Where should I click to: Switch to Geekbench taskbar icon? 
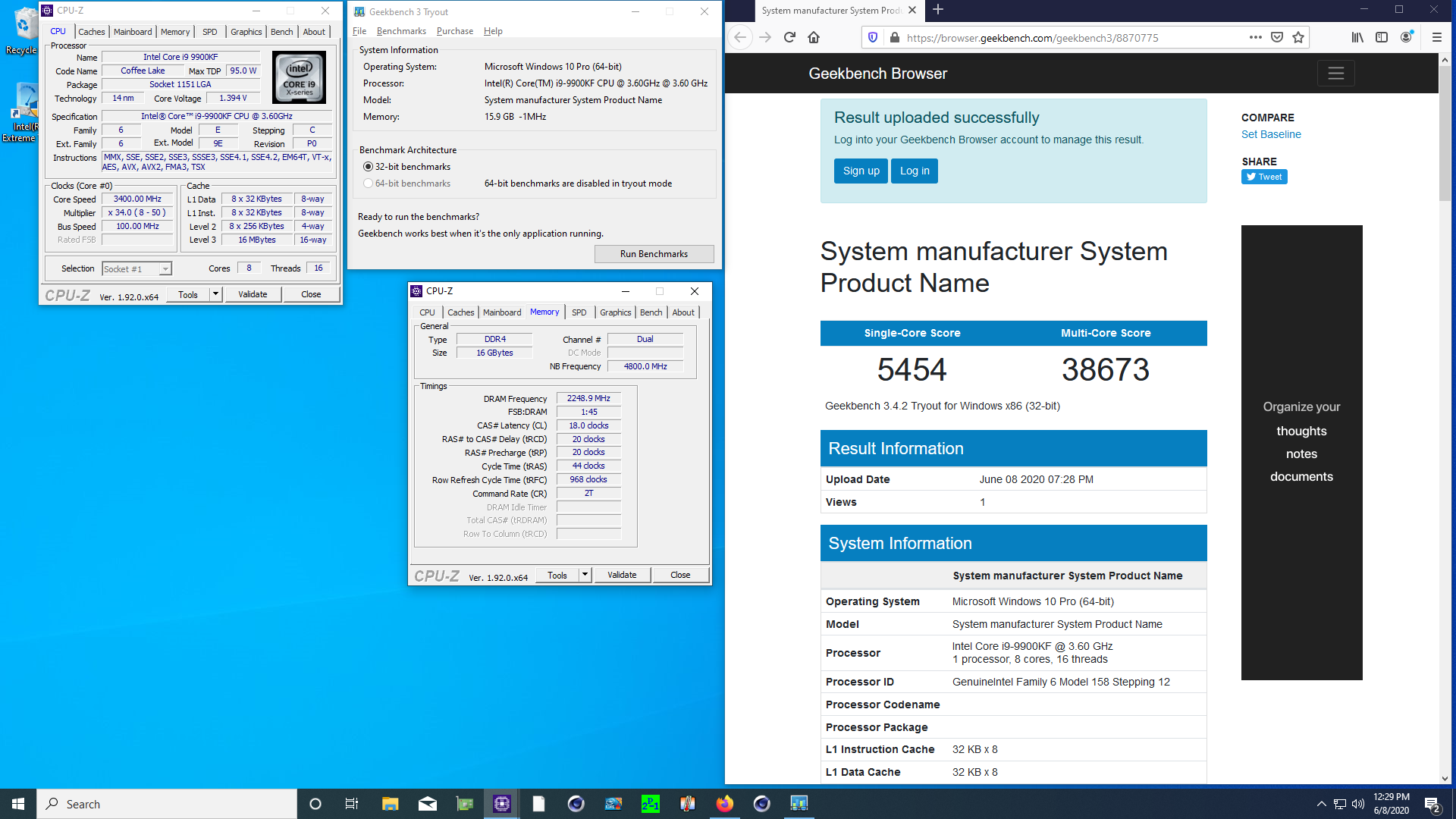coord(799,804)
